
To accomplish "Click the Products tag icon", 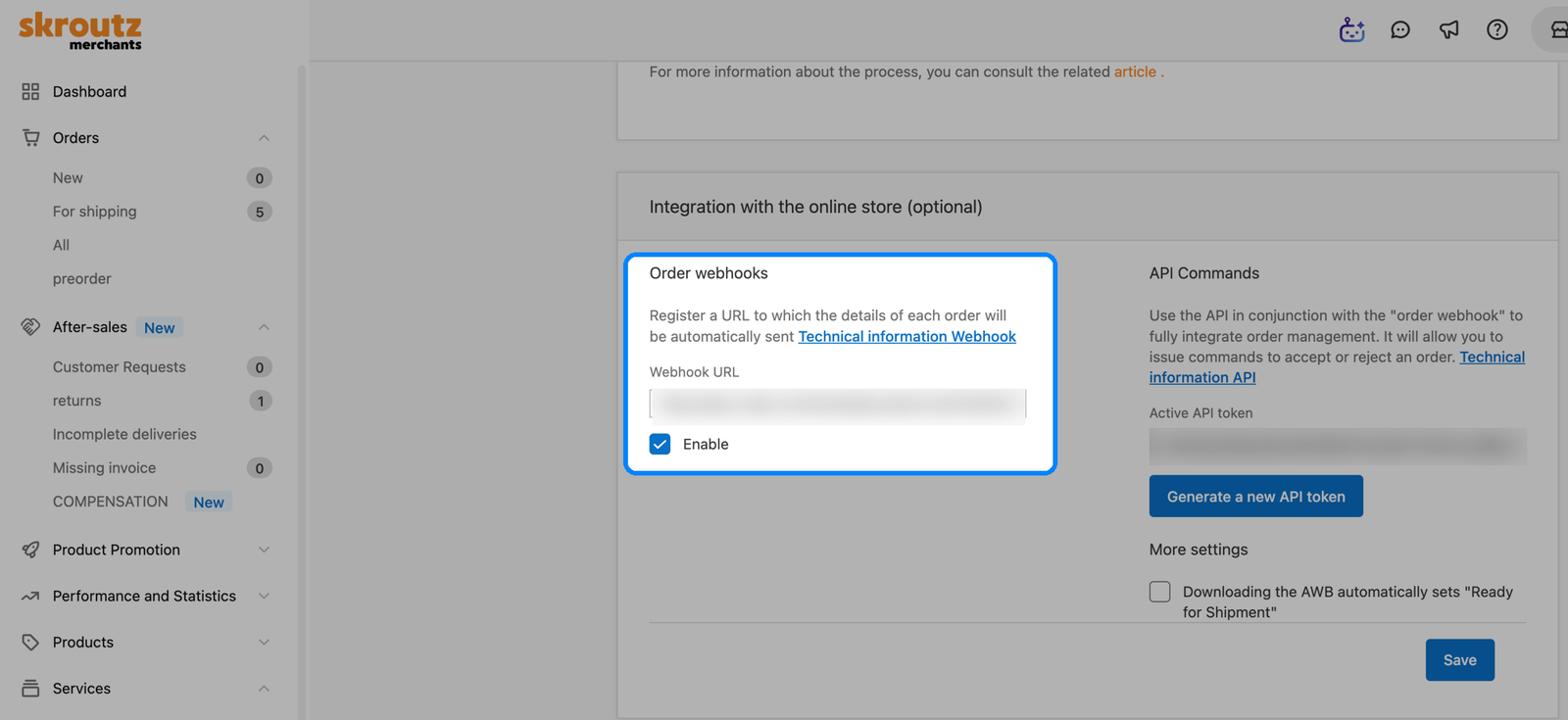I will (30, 642).
